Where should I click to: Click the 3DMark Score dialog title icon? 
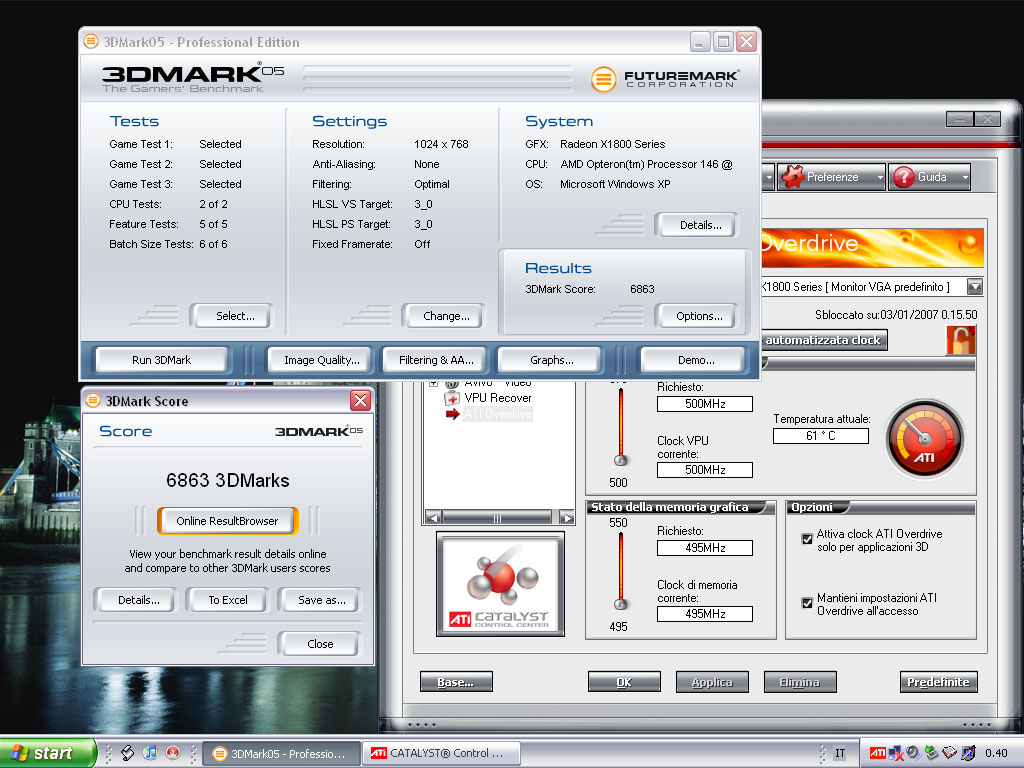(x=93, y=400)
